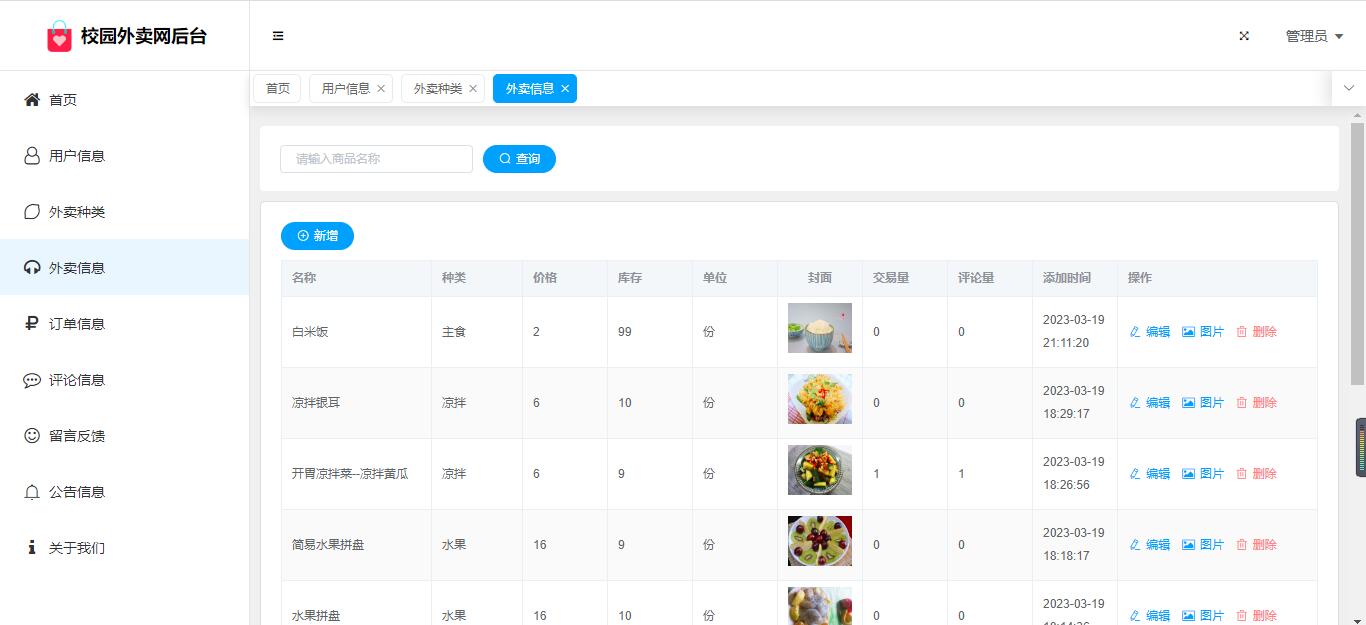Click the smiley icon for 留言反馈
This screenshot has width=1366, height=625.
point(32,436)
